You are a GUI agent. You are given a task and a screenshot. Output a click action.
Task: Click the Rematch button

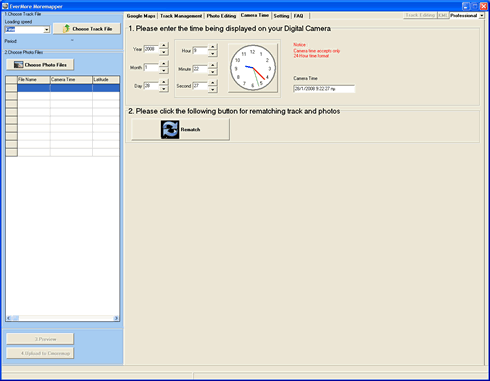pyautogui.click(x=181, y=130)
